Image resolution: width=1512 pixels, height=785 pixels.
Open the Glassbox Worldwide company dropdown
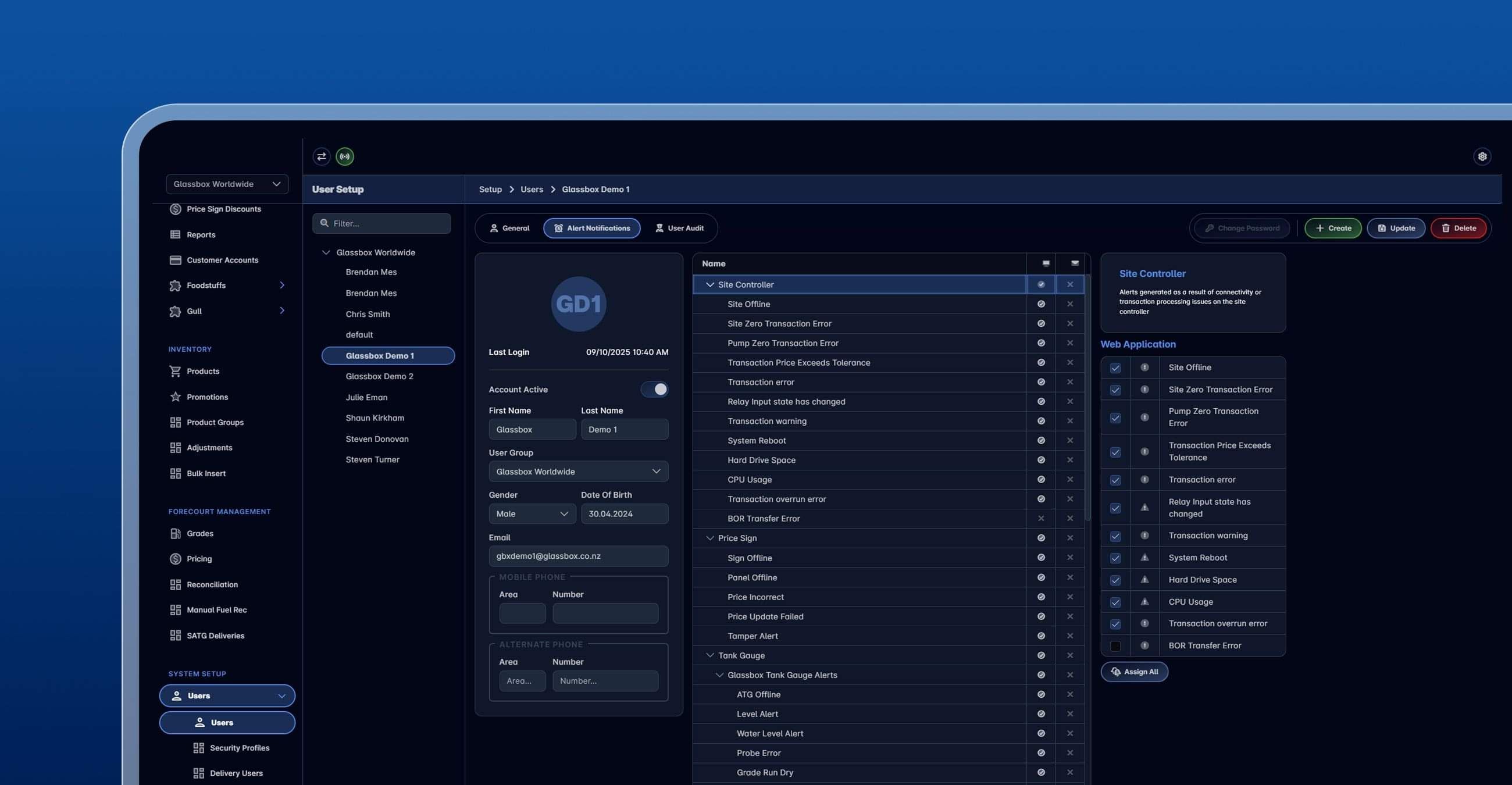pos(227,184)
